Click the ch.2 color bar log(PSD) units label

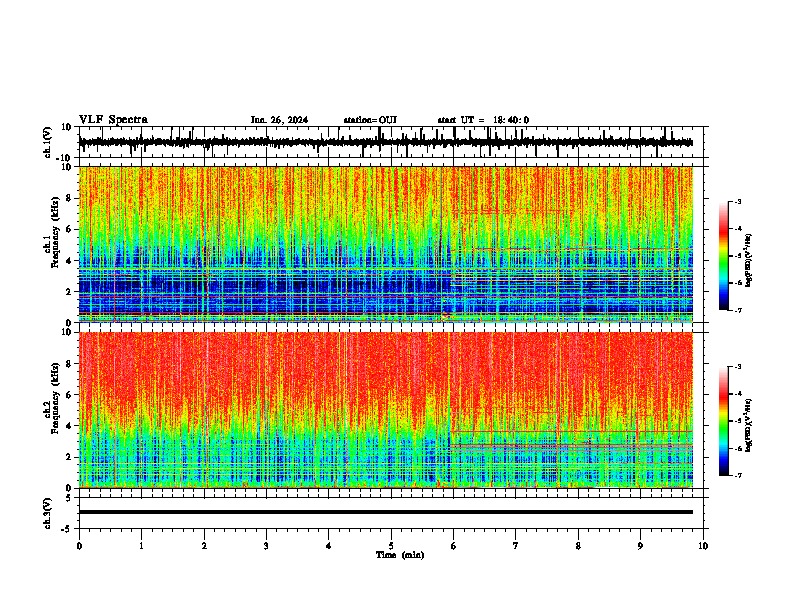tap(748, 425)
